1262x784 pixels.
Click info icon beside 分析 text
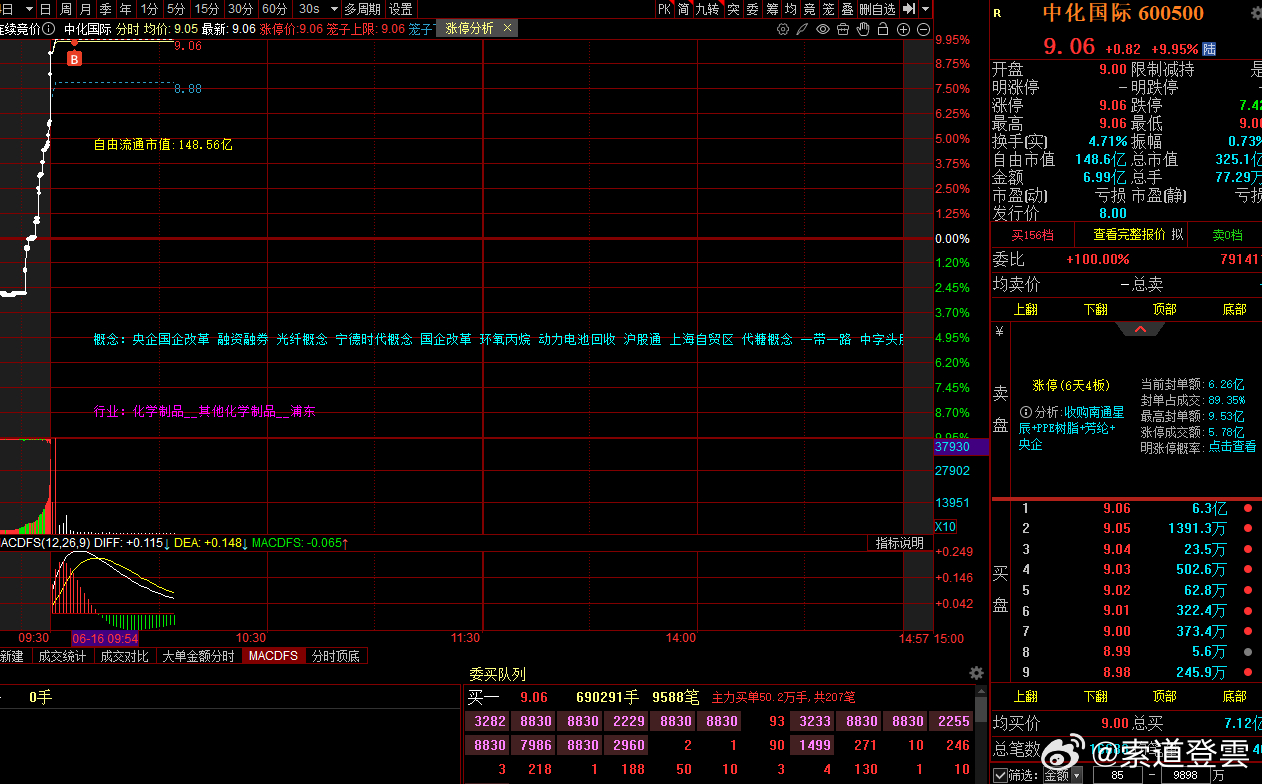click(x=1025, y=412)
